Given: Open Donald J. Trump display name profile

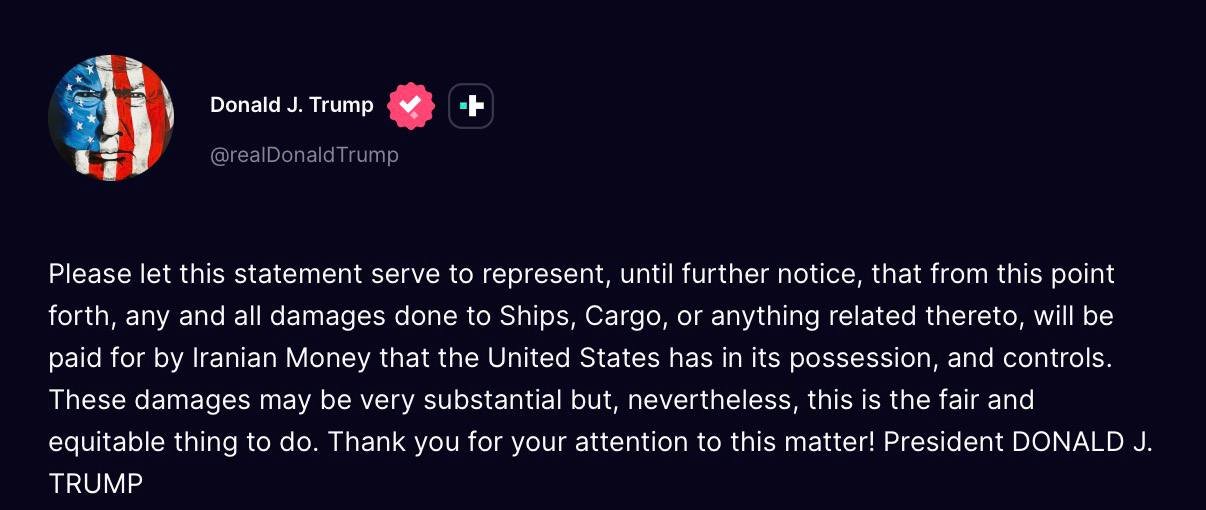Looking at the screenshot, I should [x=292, y=105].
